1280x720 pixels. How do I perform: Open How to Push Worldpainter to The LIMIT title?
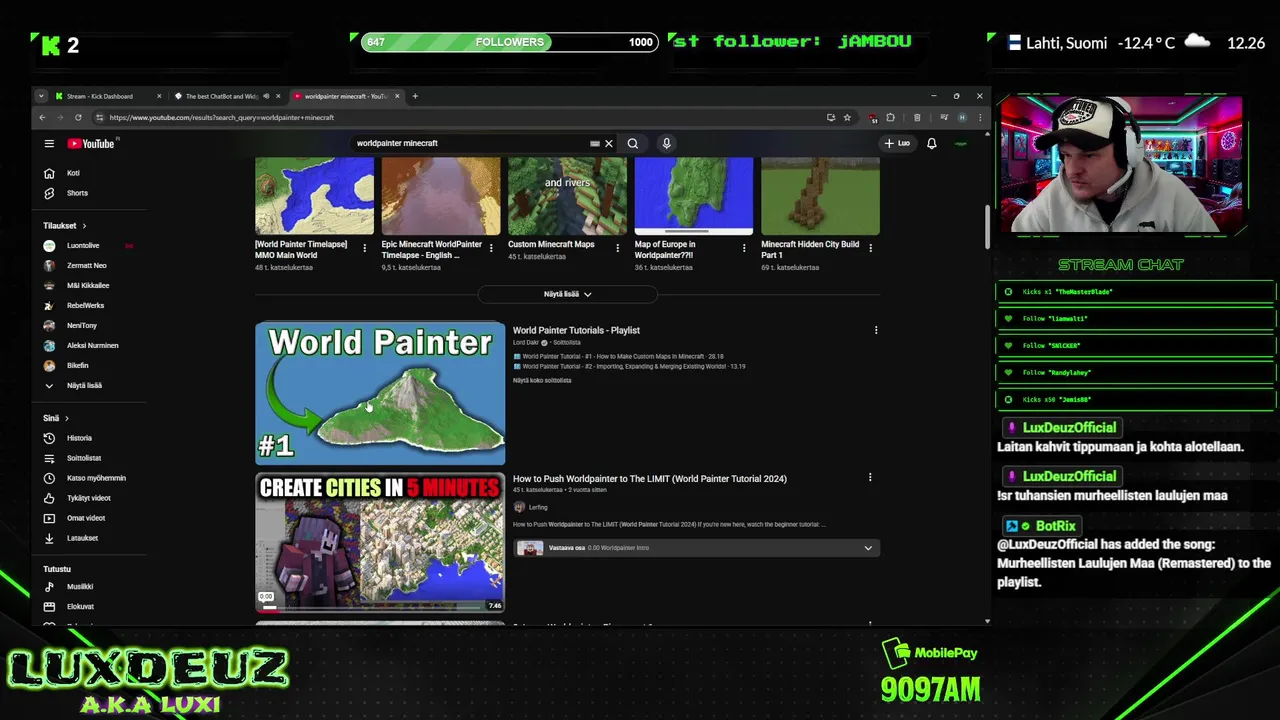pos(650,478)
